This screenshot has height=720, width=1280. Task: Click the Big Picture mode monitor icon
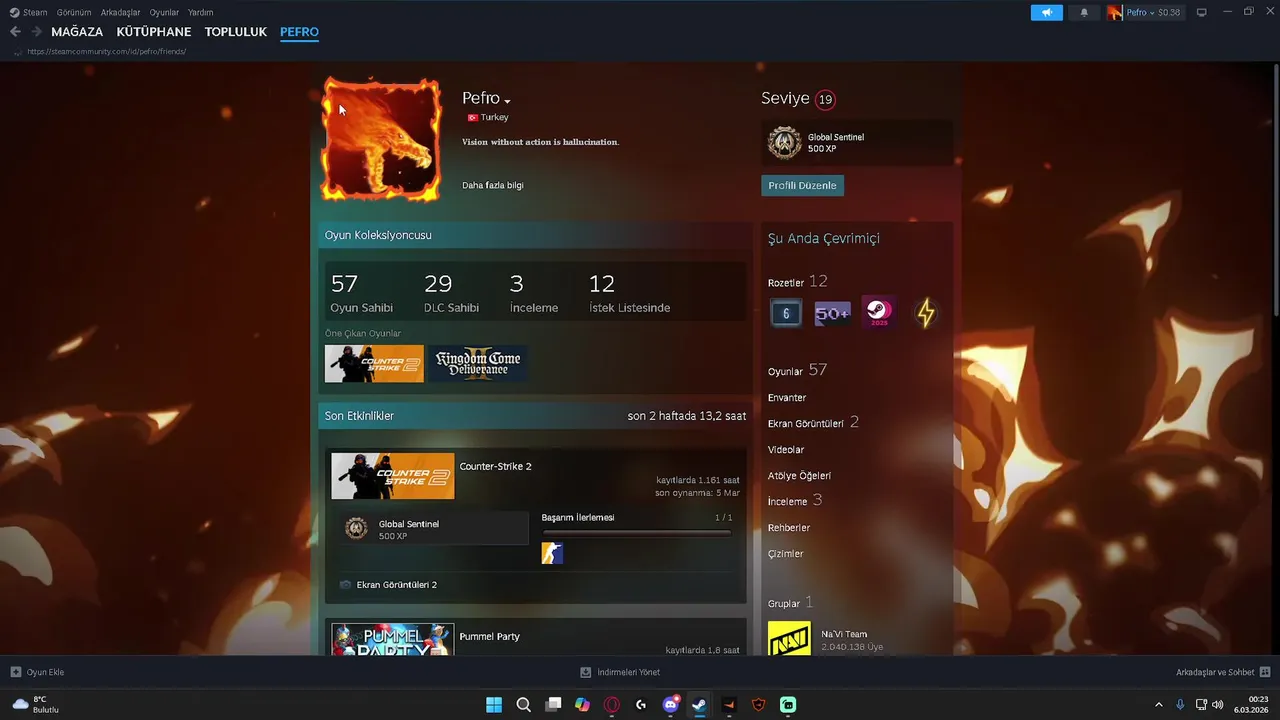pos(1202,12)
